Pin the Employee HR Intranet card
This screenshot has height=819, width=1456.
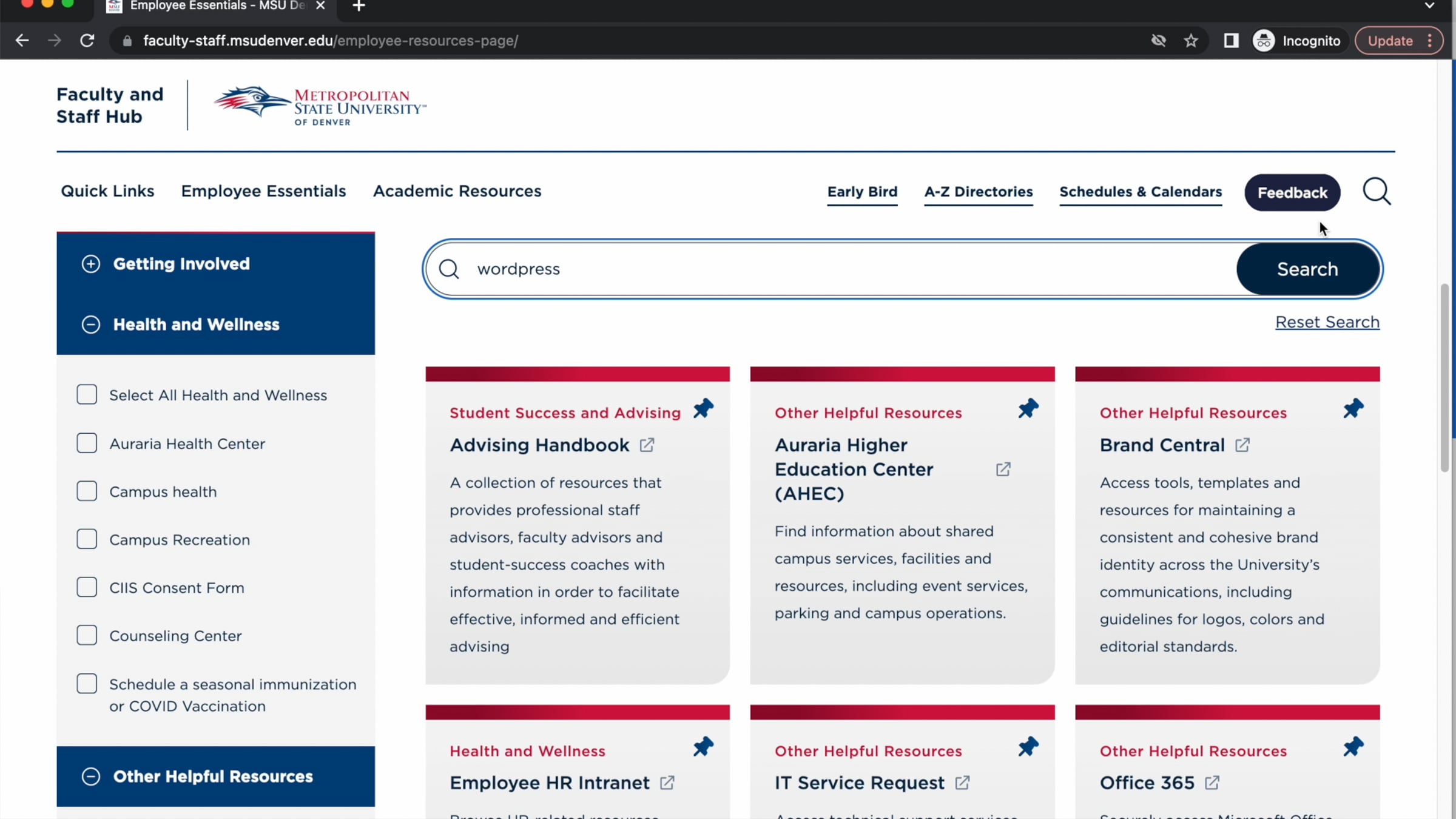click(x=703, y=747)
